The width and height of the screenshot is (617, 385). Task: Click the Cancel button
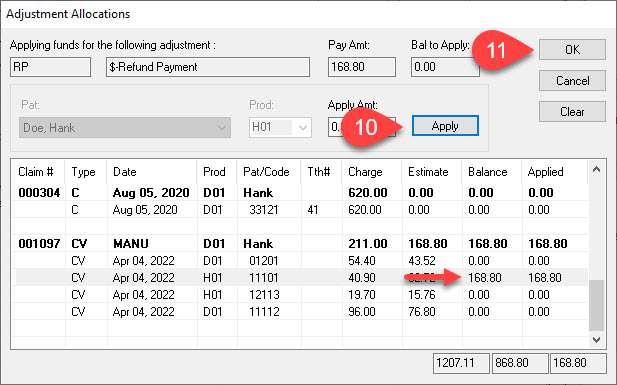point(572,81)
